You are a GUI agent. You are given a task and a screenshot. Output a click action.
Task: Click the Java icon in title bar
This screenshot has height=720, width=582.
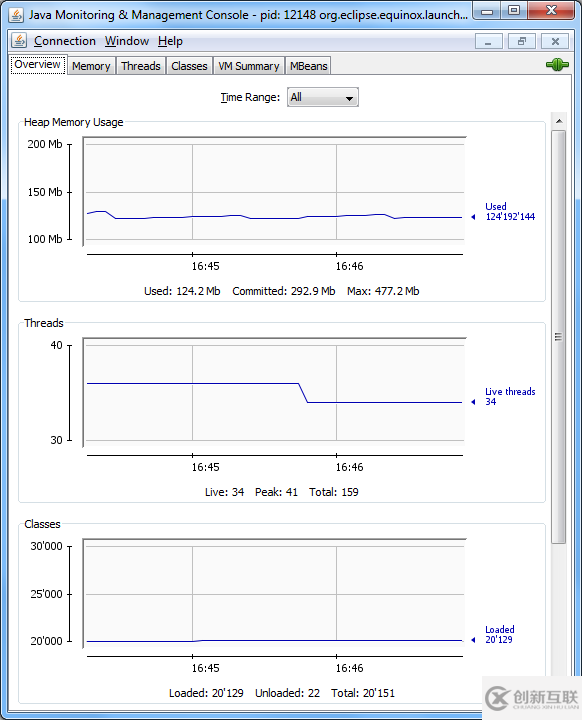(x=16, y=15)
